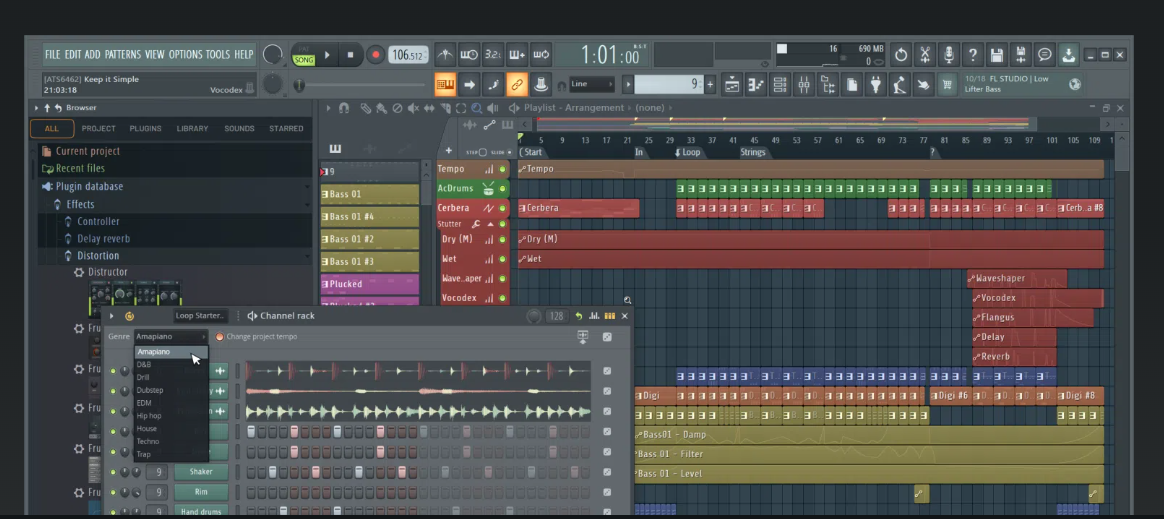This screenshot has height=519, width=1164.
Task: Mute the Cerbera playlist track
Action: point(502,208)
